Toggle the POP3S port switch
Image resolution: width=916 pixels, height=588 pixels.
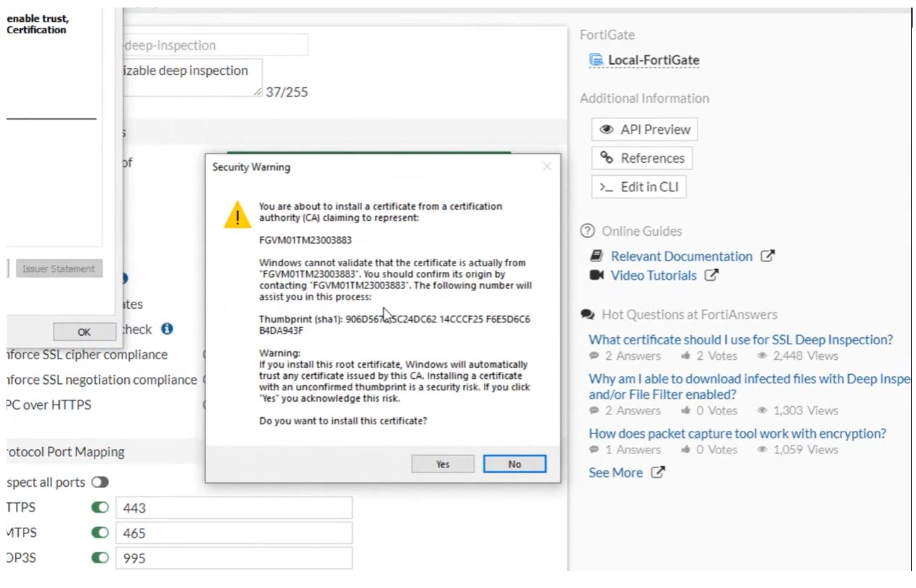[x=100, y=558]
